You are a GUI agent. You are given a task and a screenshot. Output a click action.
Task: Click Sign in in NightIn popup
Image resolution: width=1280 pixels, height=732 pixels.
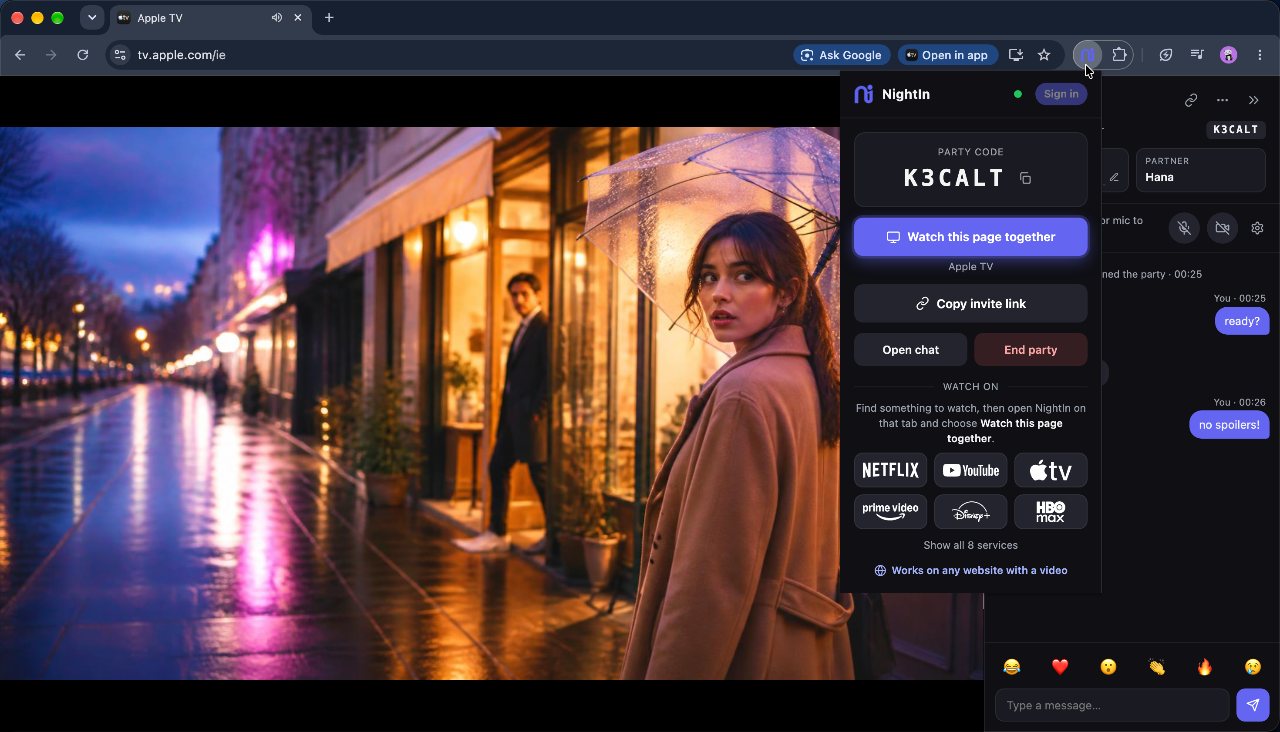(x=1061, y=94)
